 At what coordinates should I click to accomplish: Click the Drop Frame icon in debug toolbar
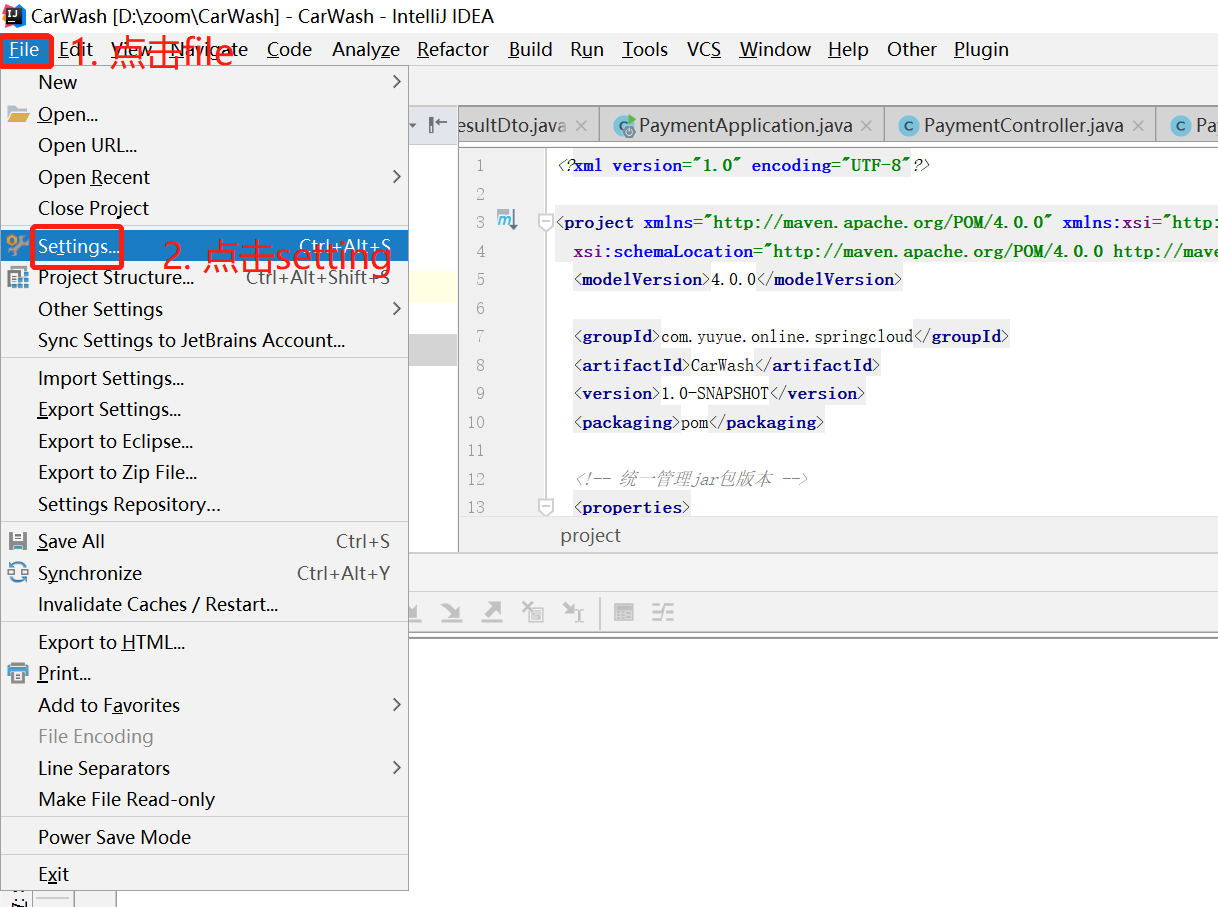coord(533,611)
